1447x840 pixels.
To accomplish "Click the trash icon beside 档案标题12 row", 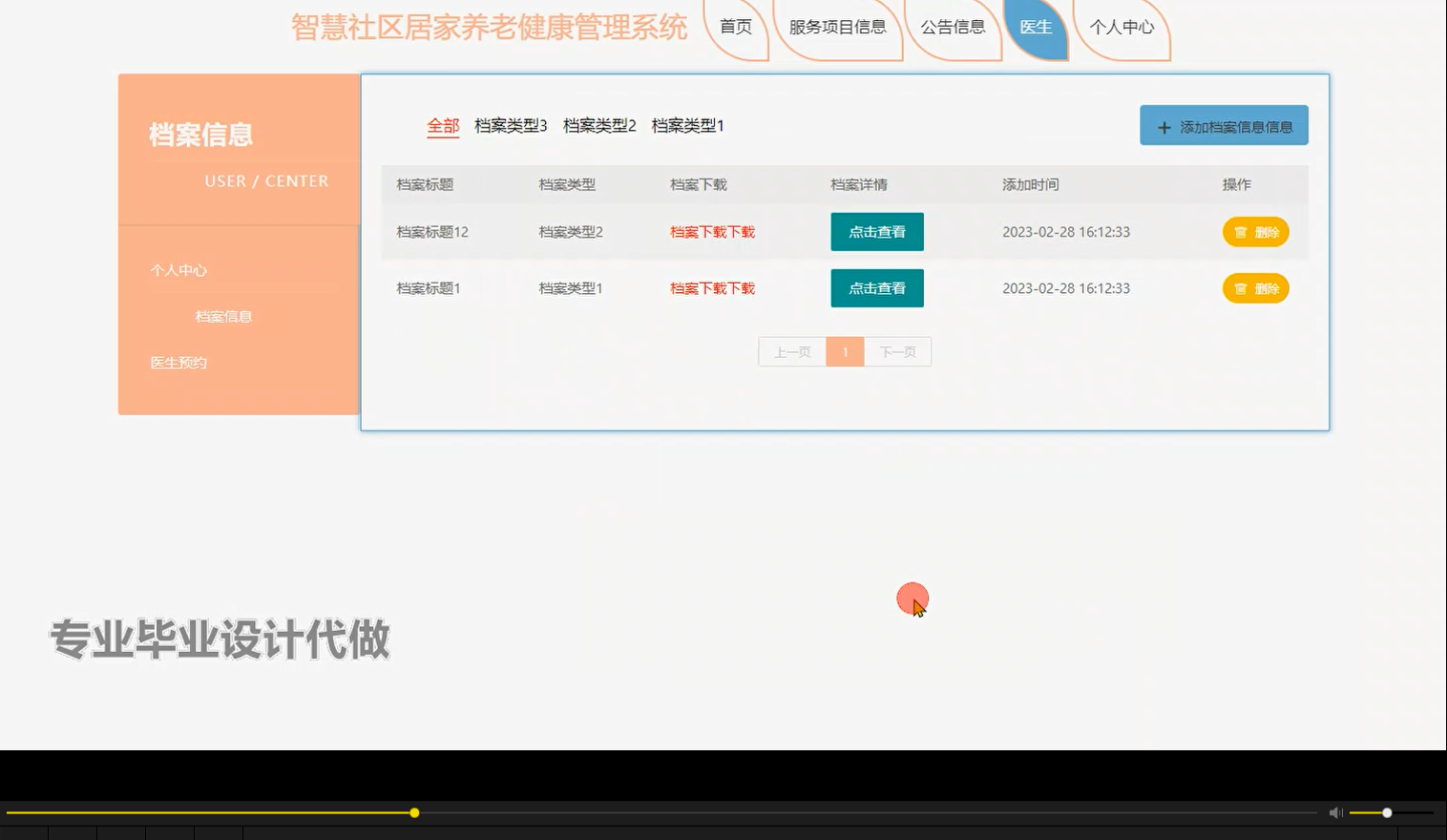I will click(x=1242, y=232).
